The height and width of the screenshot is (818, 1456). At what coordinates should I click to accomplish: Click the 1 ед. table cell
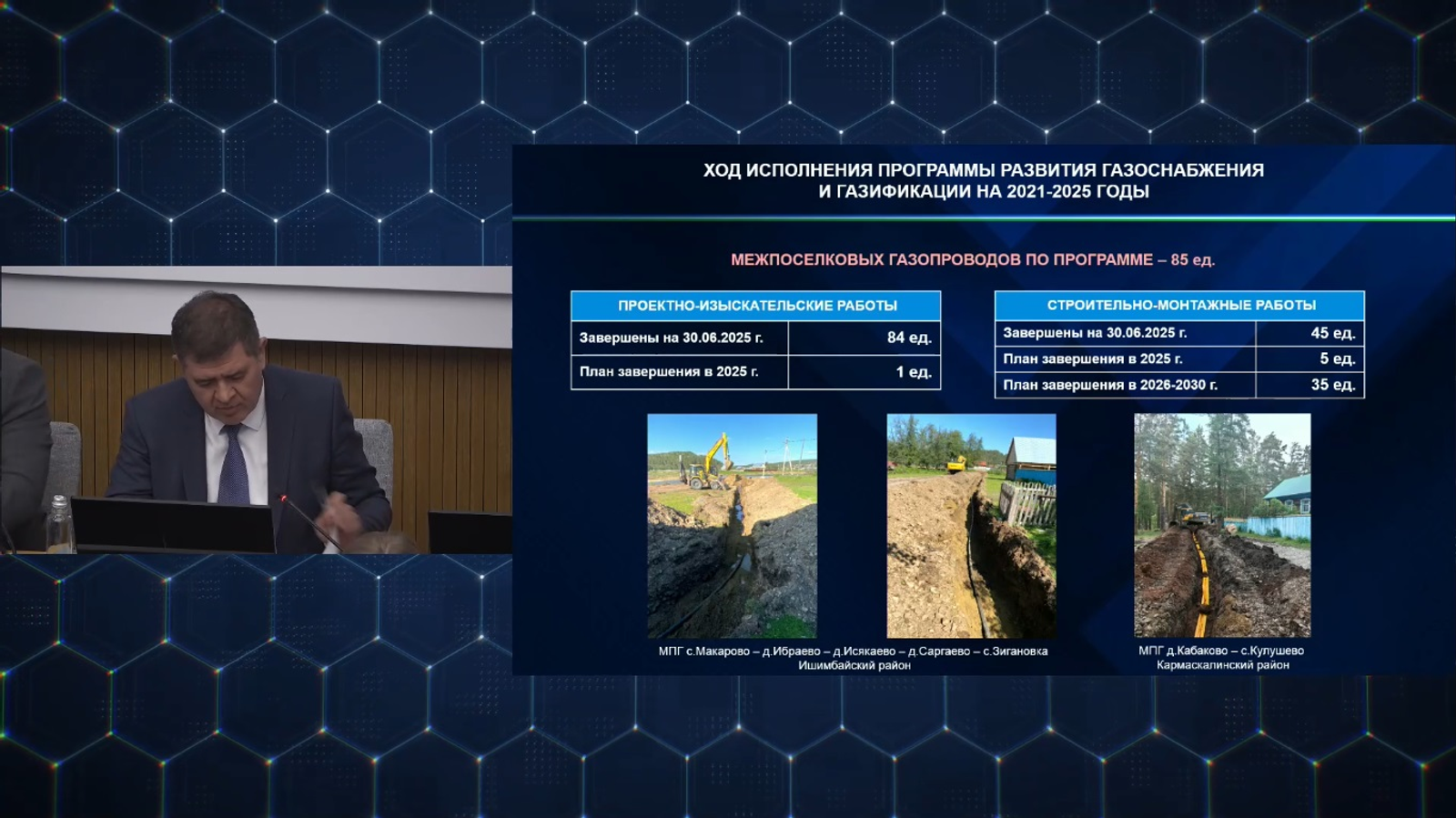(864, 371)
